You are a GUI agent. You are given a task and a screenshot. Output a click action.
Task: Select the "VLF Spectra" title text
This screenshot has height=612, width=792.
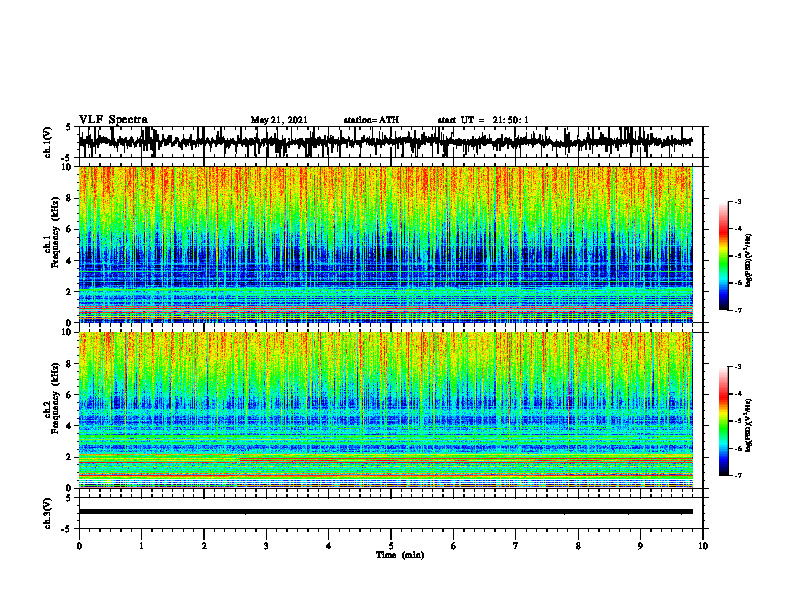(x=113, y=120)
